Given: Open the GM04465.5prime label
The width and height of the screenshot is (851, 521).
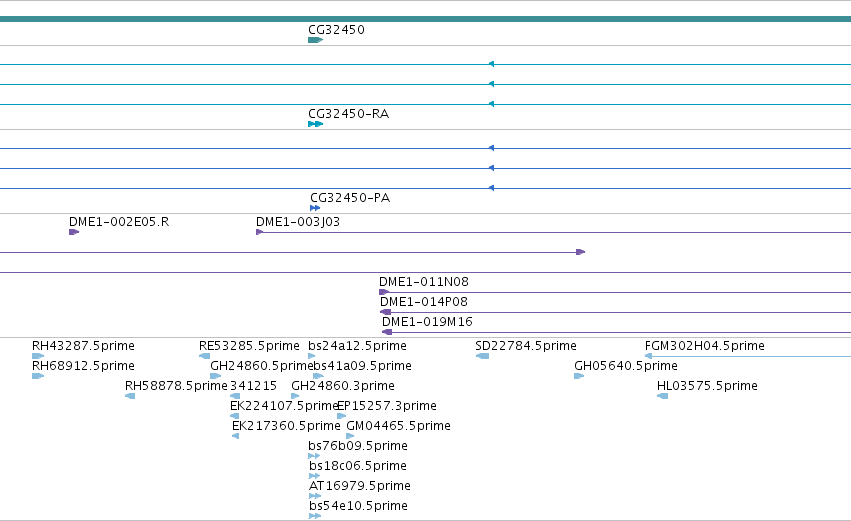Looking at the screenshot, I should tap(398, 427).
